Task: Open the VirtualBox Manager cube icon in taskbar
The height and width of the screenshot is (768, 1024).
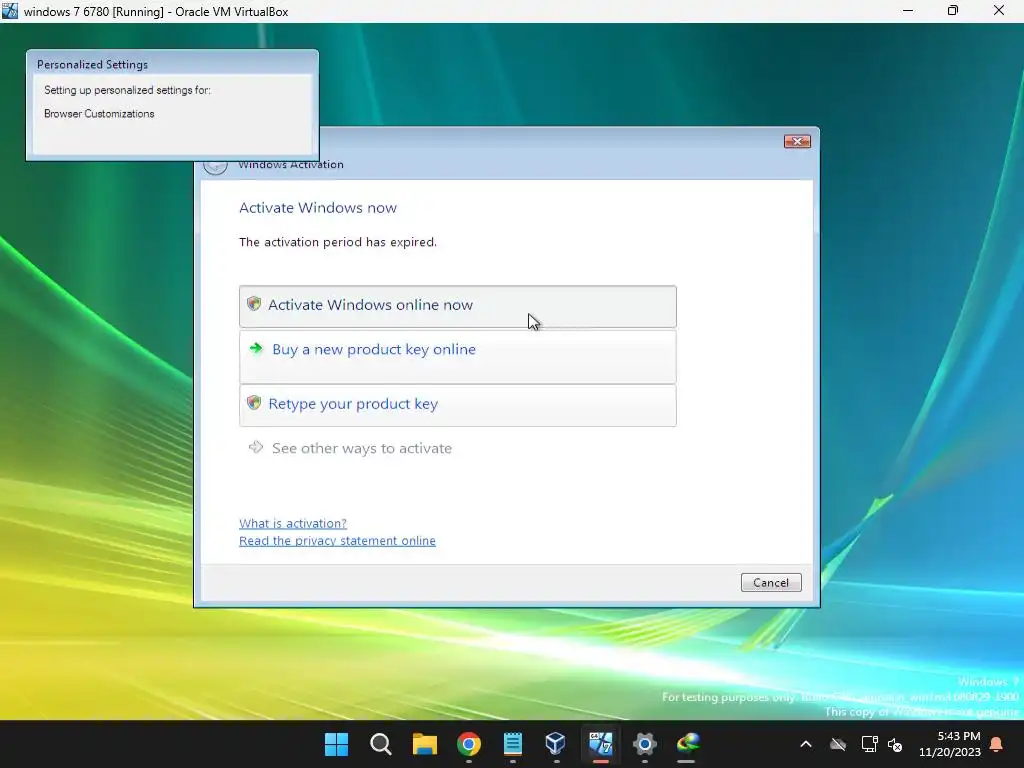Action: (x=556, y=743)
